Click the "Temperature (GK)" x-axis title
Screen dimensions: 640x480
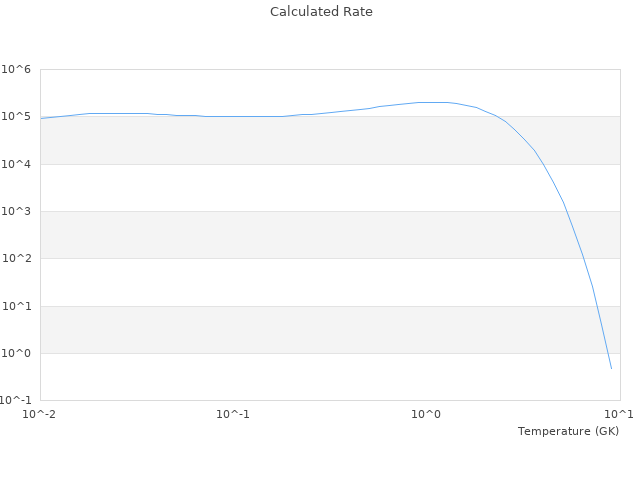click(568, 431)
